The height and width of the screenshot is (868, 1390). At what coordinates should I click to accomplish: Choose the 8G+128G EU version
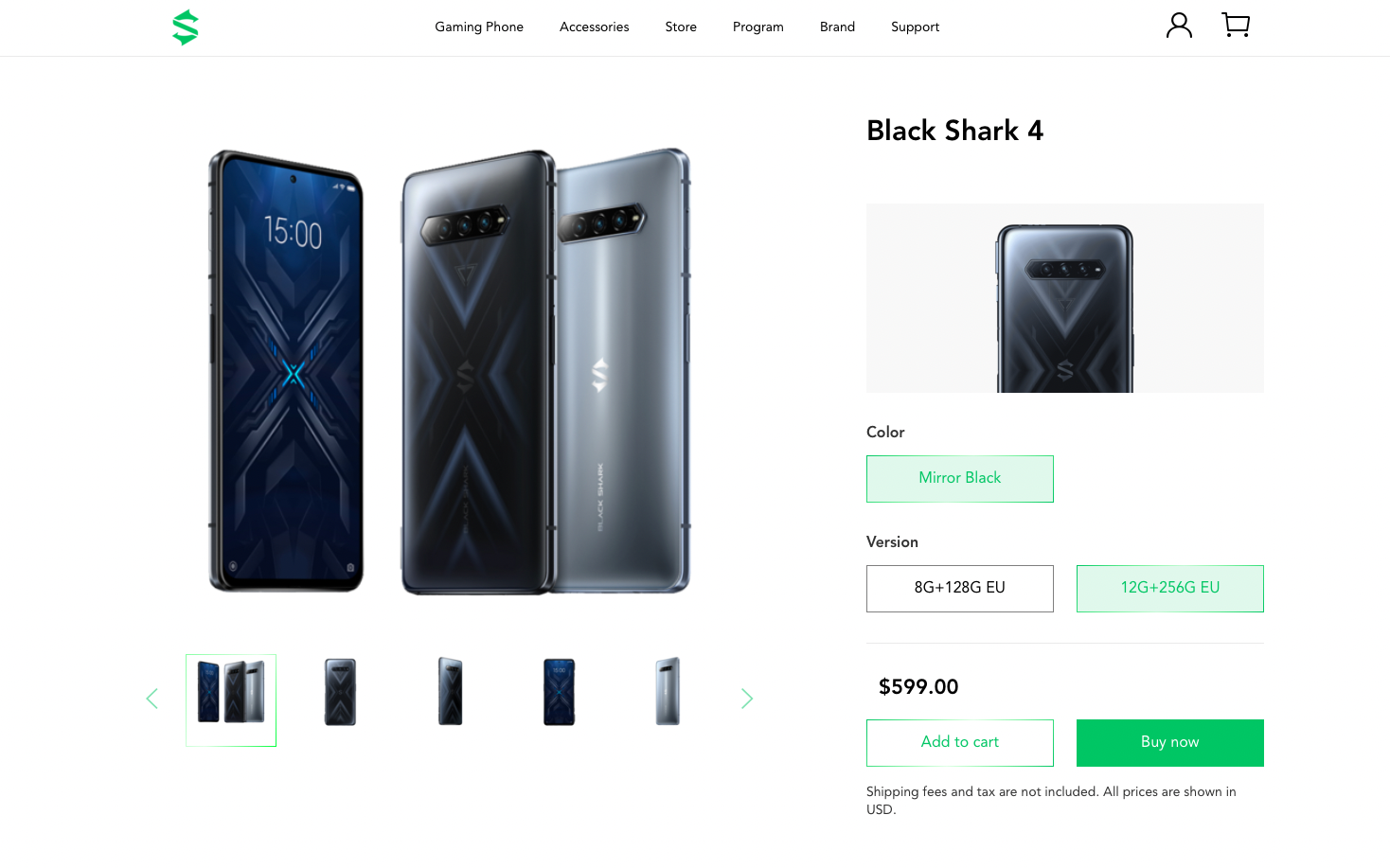coord(959,588)
